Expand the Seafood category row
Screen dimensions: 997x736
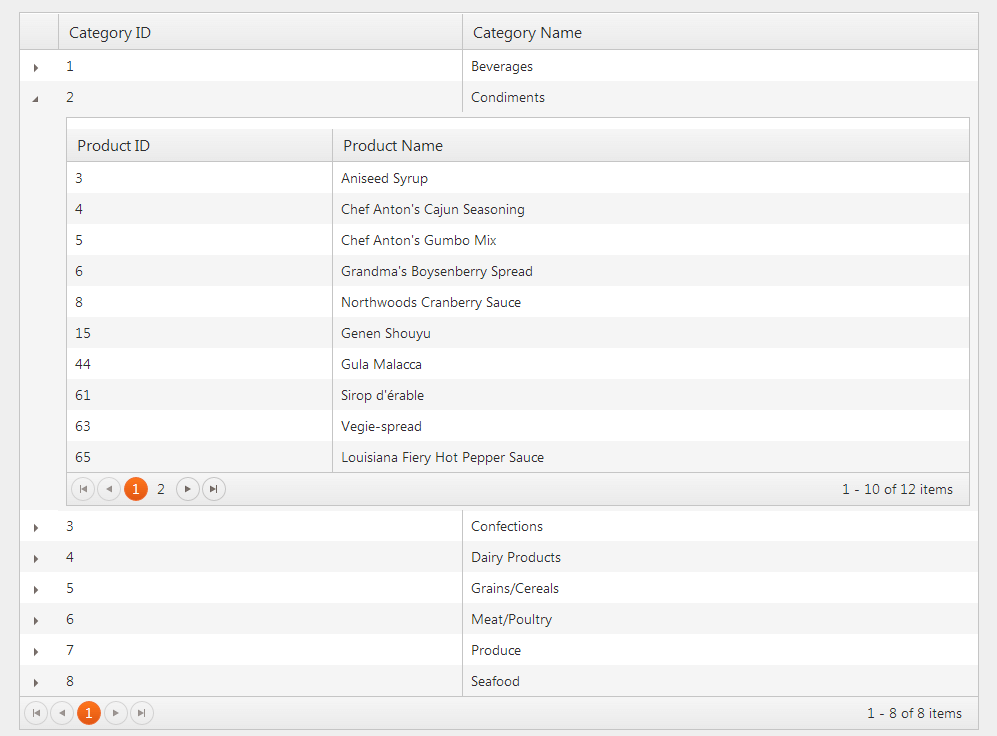[36, 681]
